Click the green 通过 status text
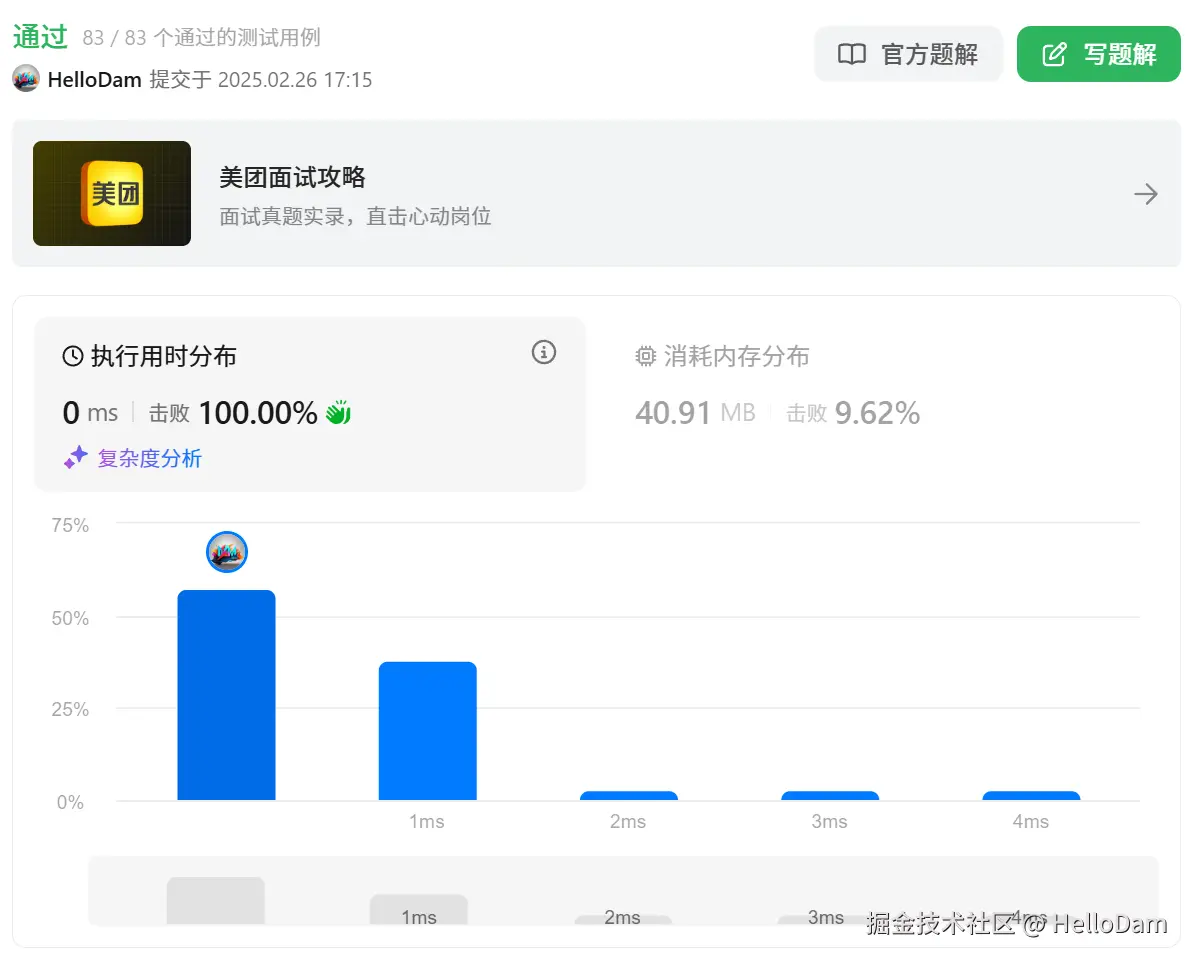 tap(40, 36)
